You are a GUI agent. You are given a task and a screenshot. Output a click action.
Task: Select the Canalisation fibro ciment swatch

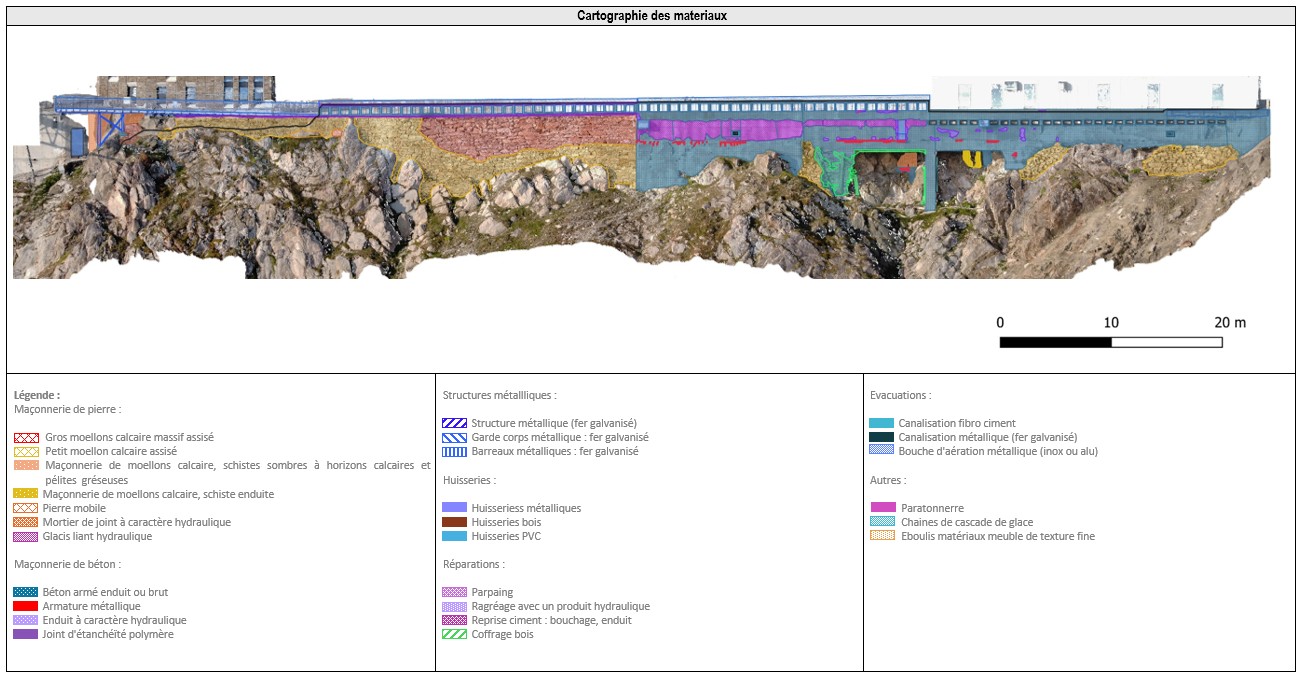[882, 423]
